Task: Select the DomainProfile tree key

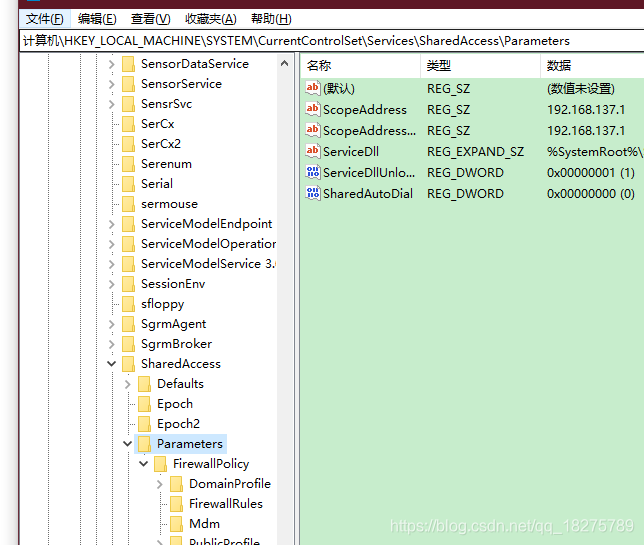Action: (x=230, y=484)
